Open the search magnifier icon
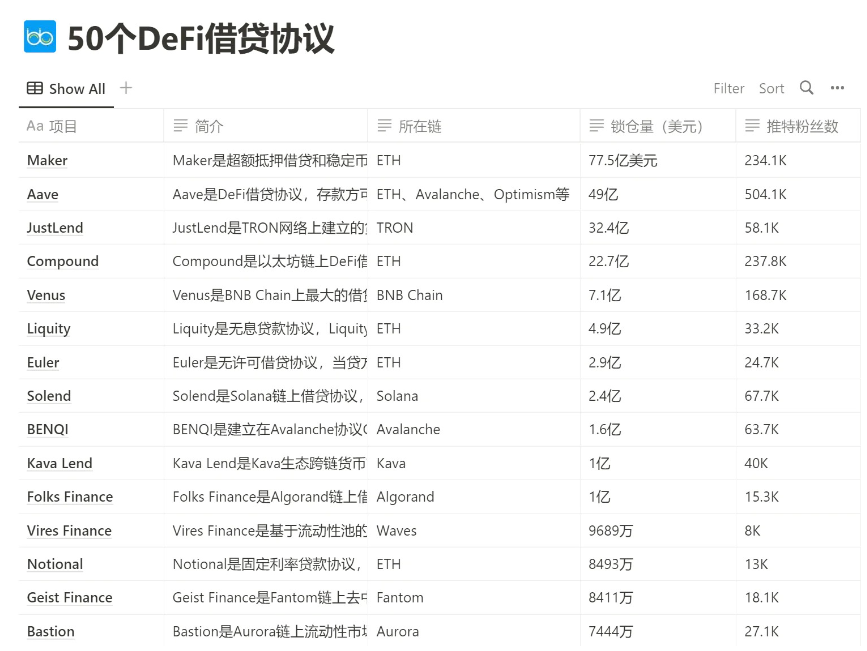This screenshot has height=651, width=867. (806, 88)
